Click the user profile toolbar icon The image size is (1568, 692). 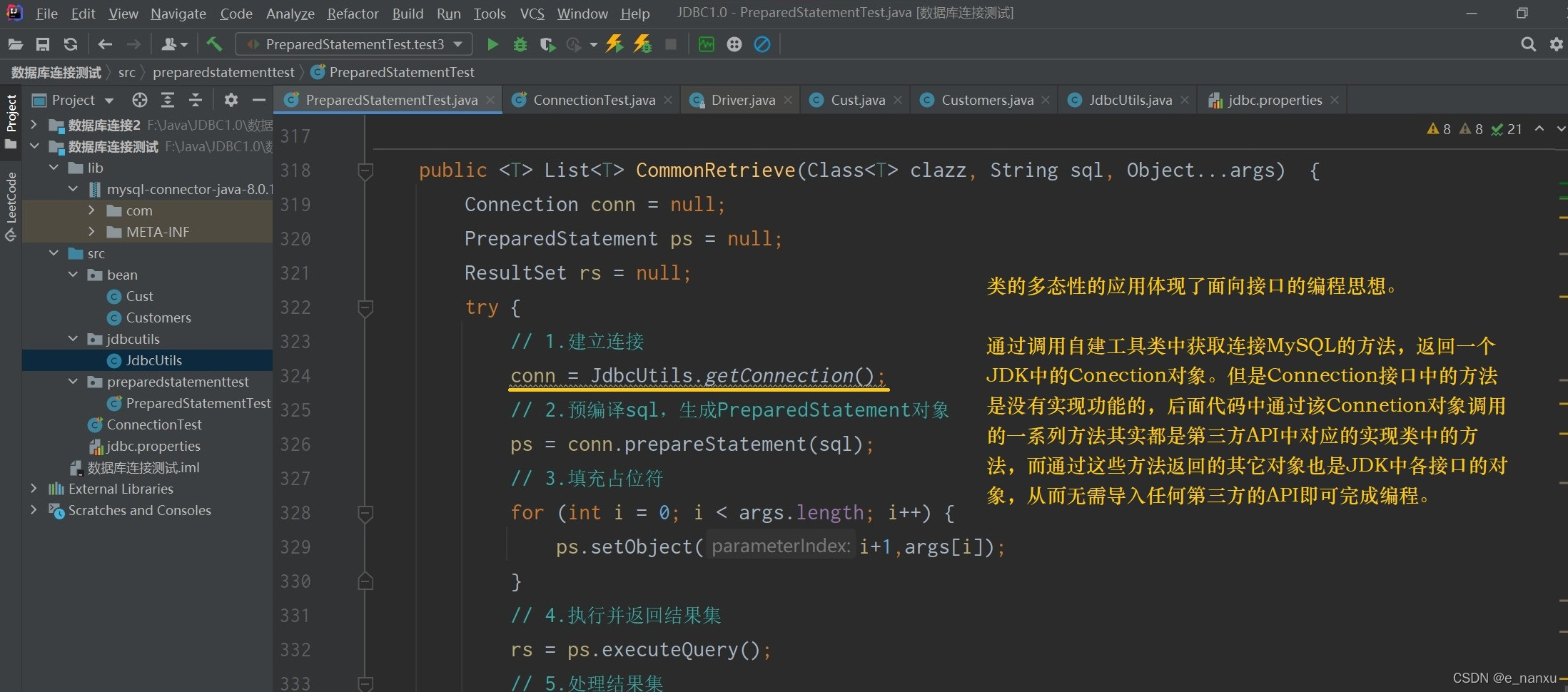coord(173,44)
